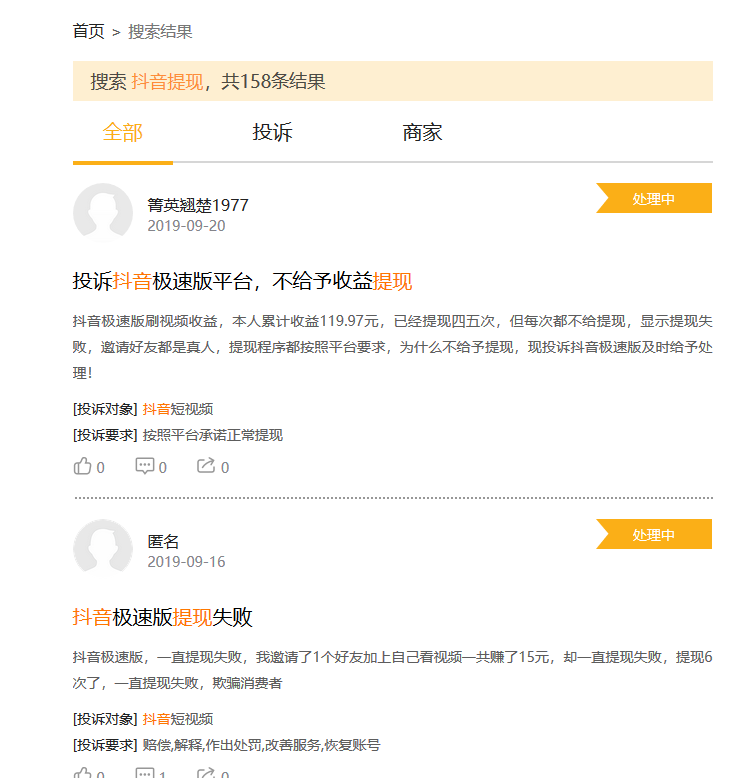Click the 搜索结果 breadcrumb text
Image resolution: width=749 pixels, height=778 pixels.
tap(160, 32)
